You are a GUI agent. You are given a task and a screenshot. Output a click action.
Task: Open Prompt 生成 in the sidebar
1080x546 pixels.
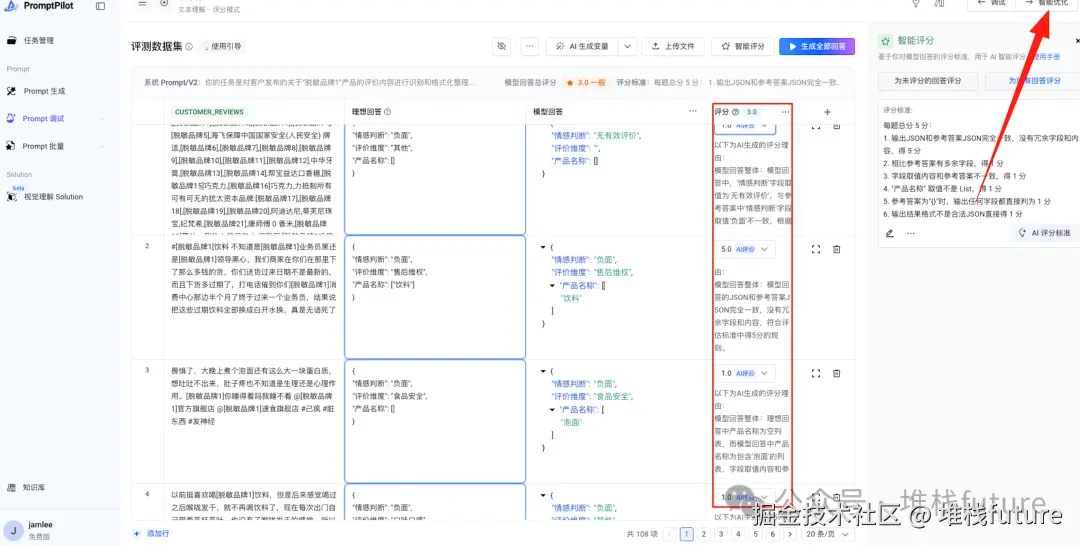tap(44, 91)
